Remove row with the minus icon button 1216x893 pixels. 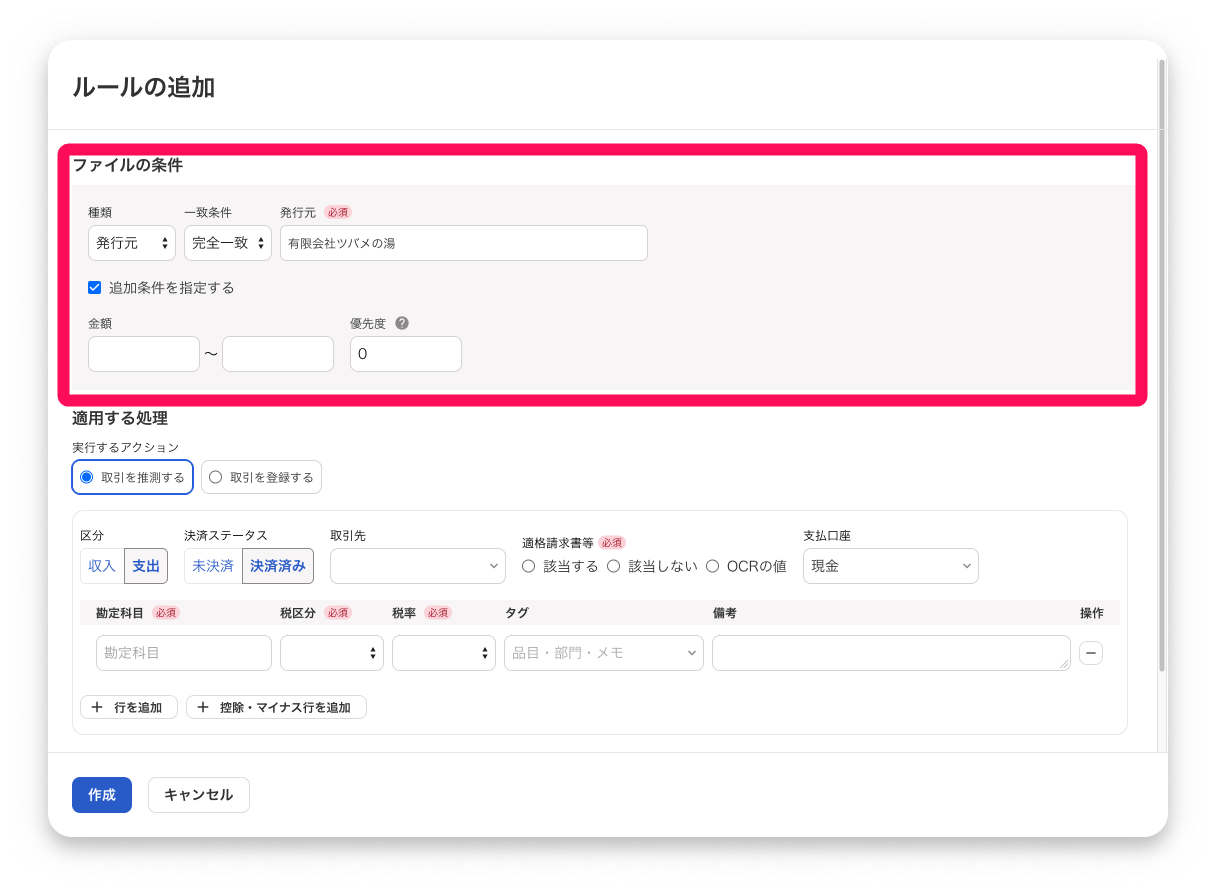click(1091, 653)
